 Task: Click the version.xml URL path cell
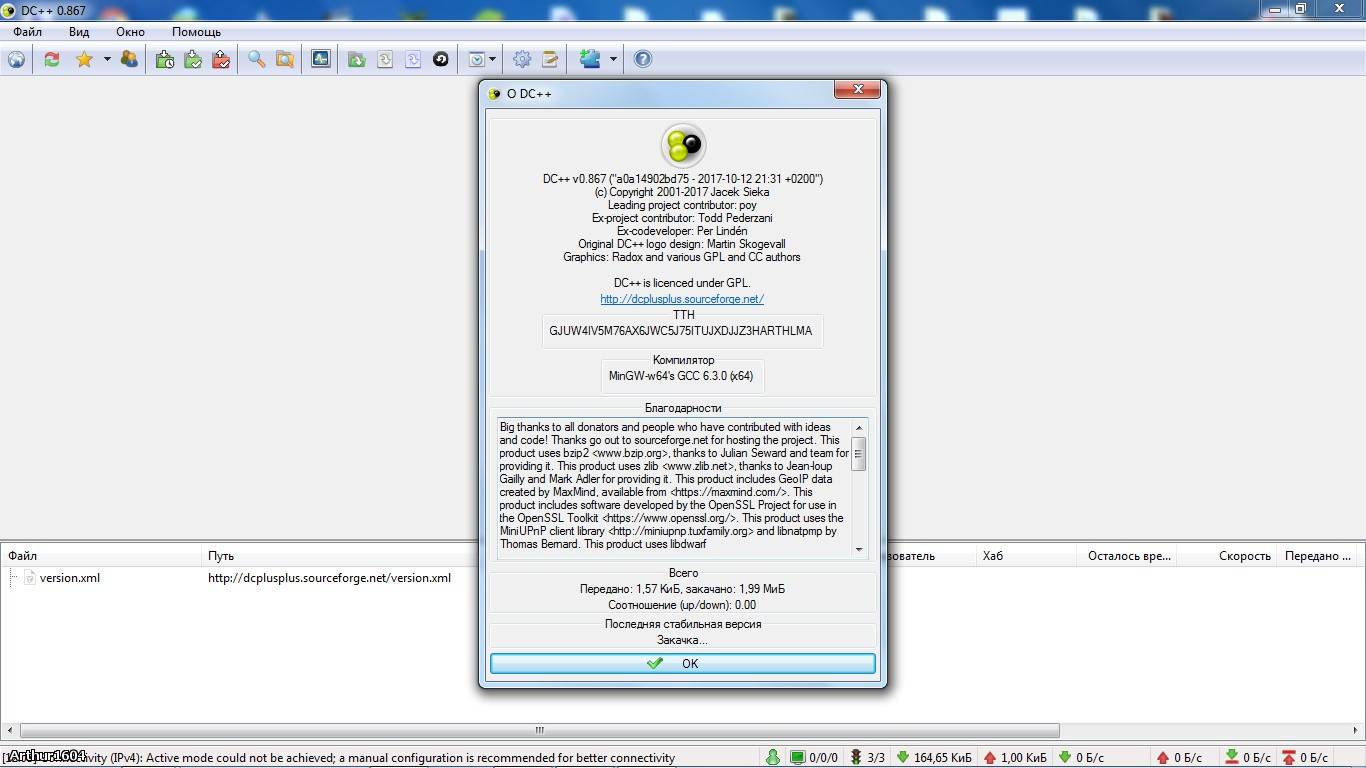tap(329, 578)
